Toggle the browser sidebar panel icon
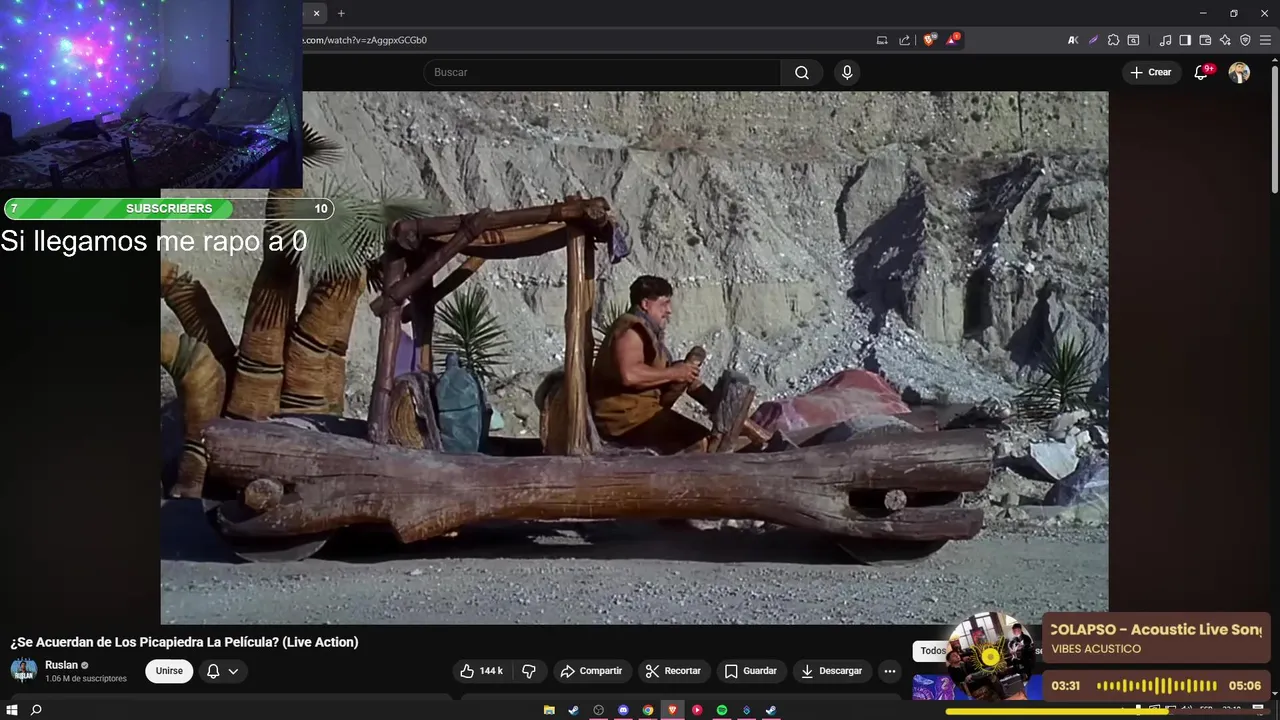The height and width of the screenshot is (720, 1280). click(x=1185, y=40)
